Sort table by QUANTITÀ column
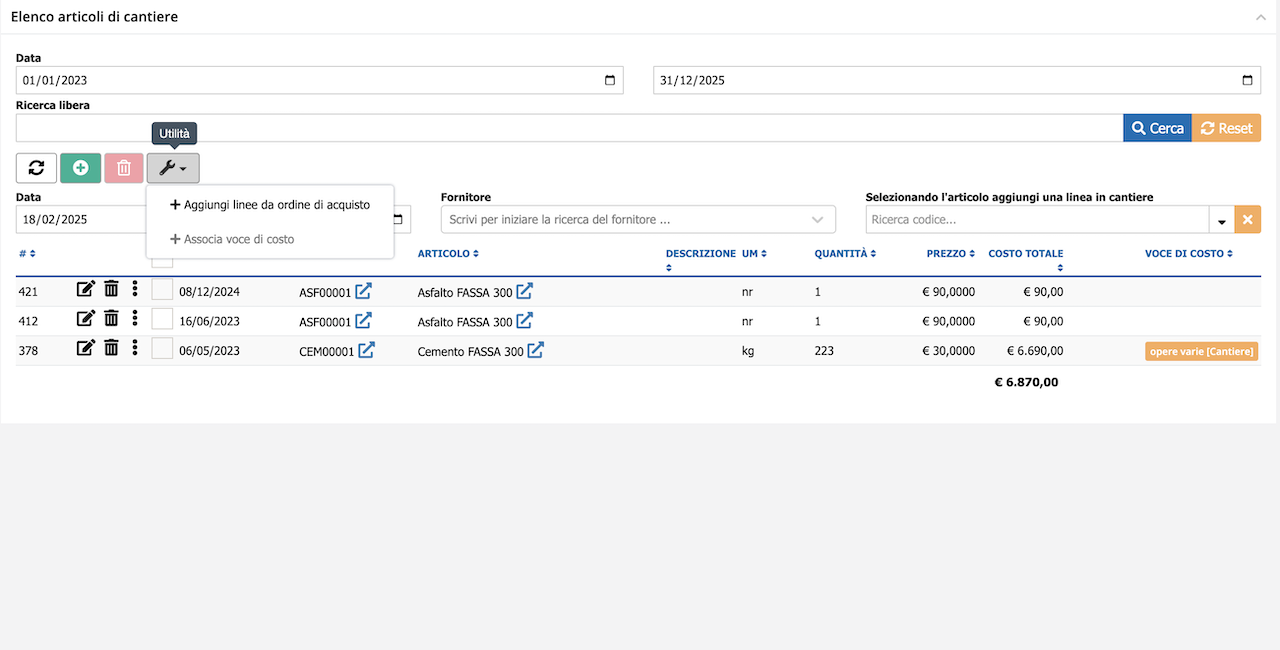Viewport: 1280px width, 650px height. tap(846, 254)
